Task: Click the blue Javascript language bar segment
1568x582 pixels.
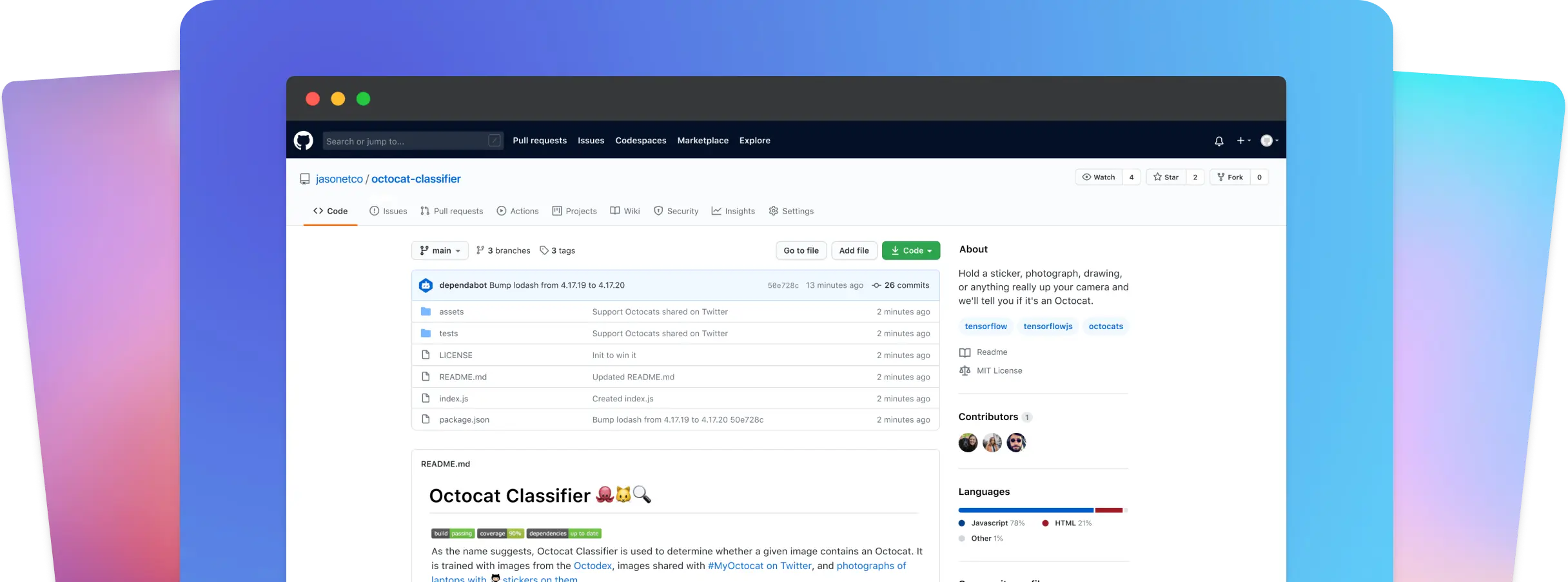Action: point(1025,510)
